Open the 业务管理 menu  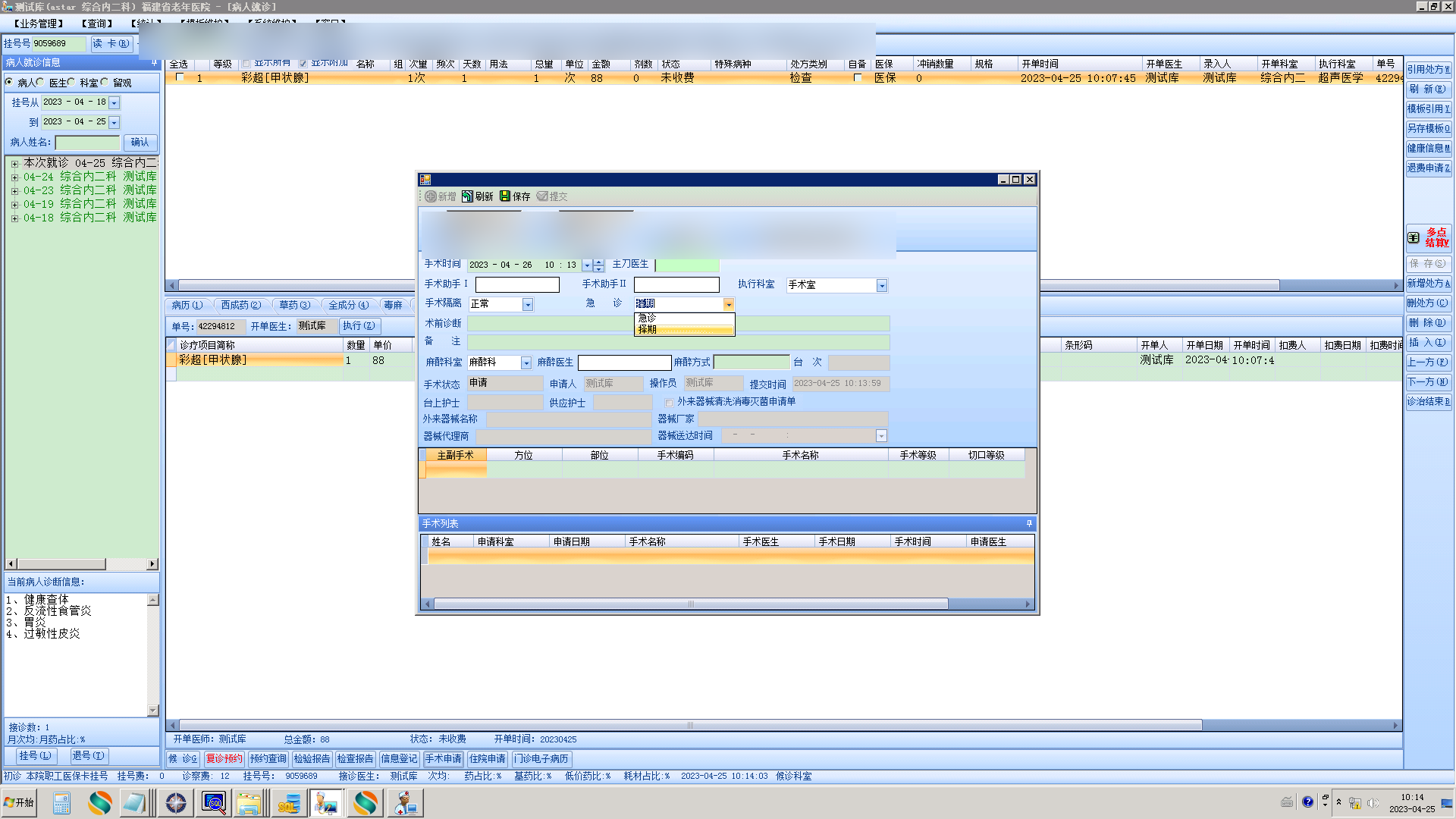(x=39, y=24)
